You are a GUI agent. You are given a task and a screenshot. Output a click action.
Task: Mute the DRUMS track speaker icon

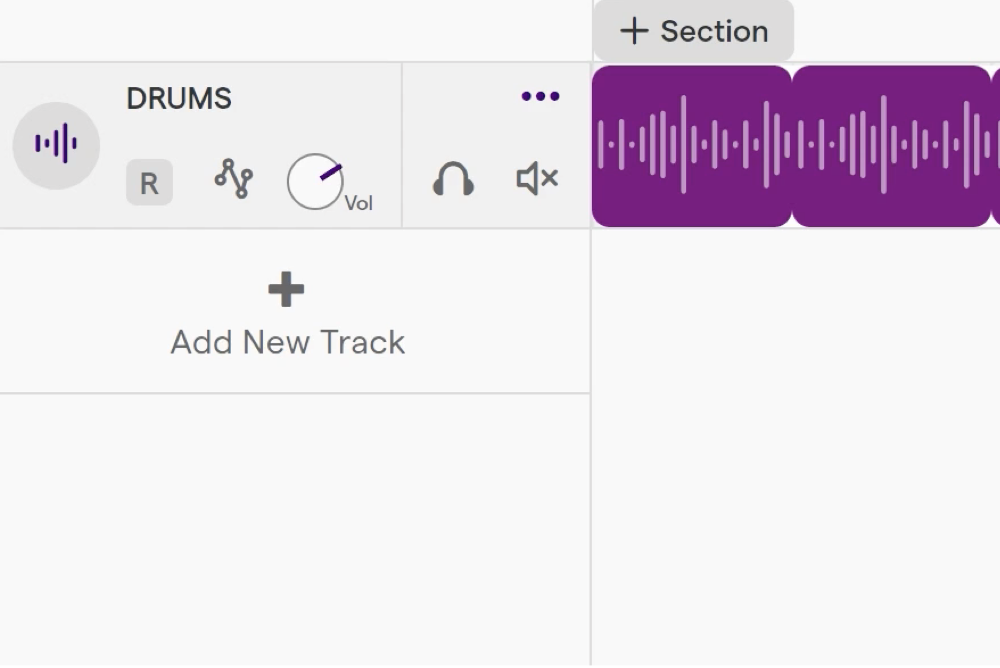tap(537, 179)
